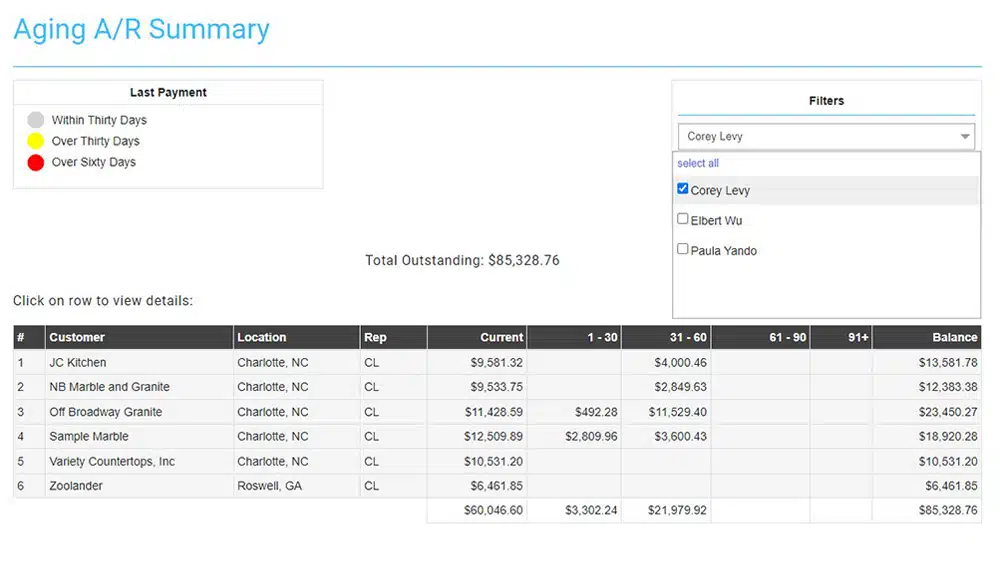Open the JC Kitchen row details

(78, 362)
